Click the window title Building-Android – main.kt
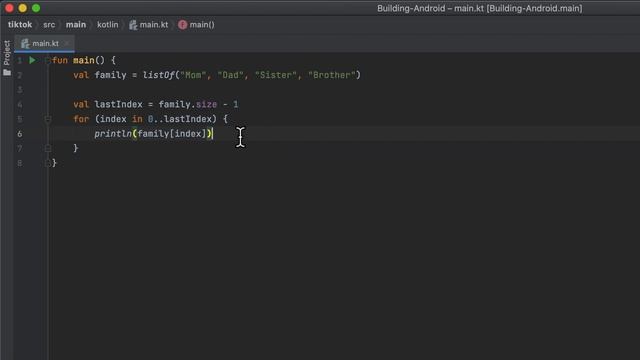This screenshot has width=640, height=360. click(x=480, y=9)
